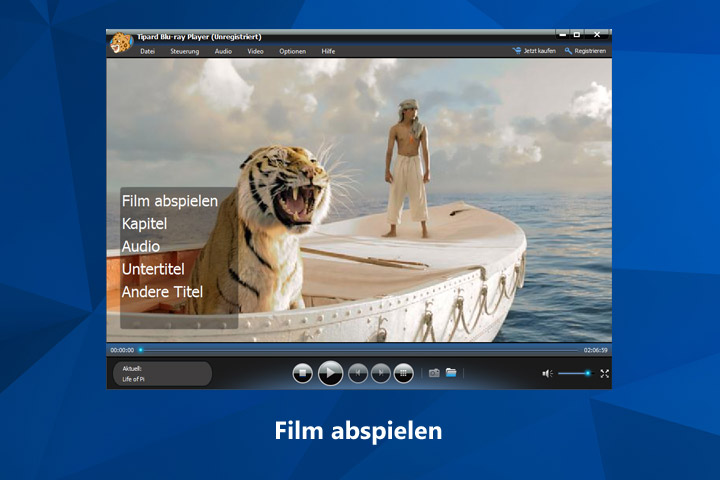Seek along the playback progress bar
The image size is (720, 480).
pyautogui.click(x=359, y=350)
